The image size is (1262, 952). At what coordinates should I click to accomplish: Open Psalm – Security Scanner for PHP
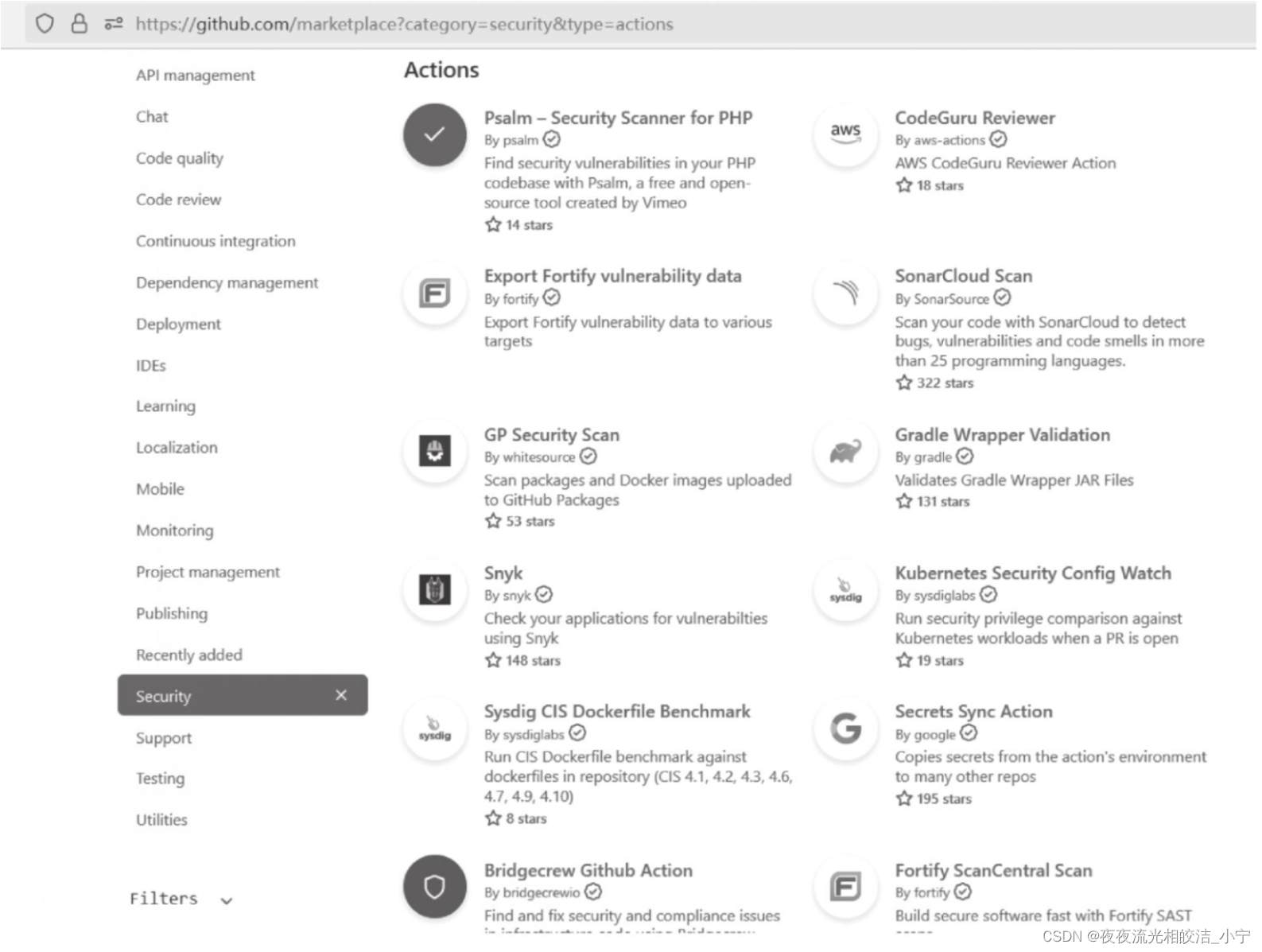[x=618, y=118]
